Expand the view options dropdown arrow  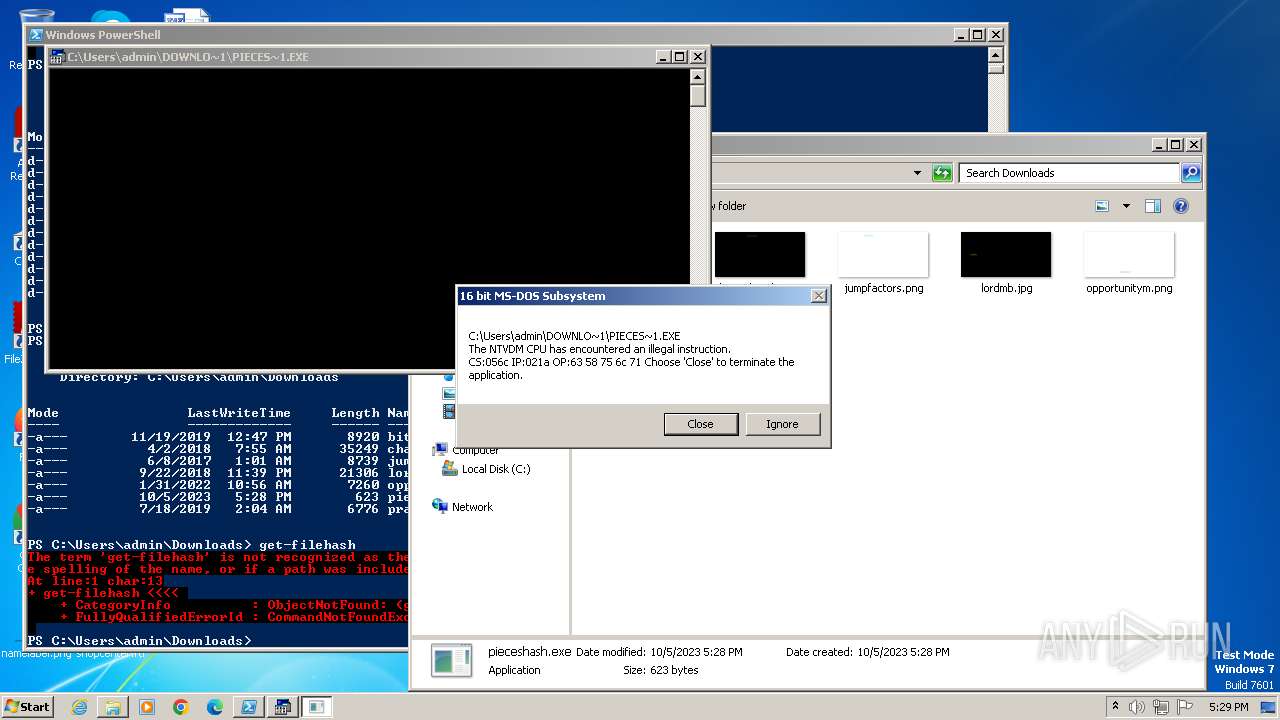click(1126, 206)
